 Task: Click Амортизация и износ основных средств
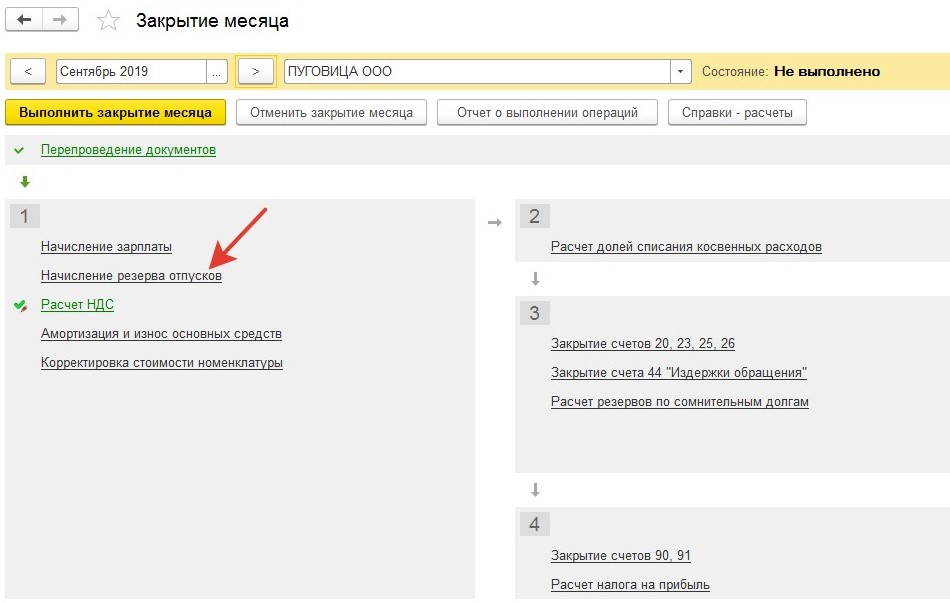161,334
